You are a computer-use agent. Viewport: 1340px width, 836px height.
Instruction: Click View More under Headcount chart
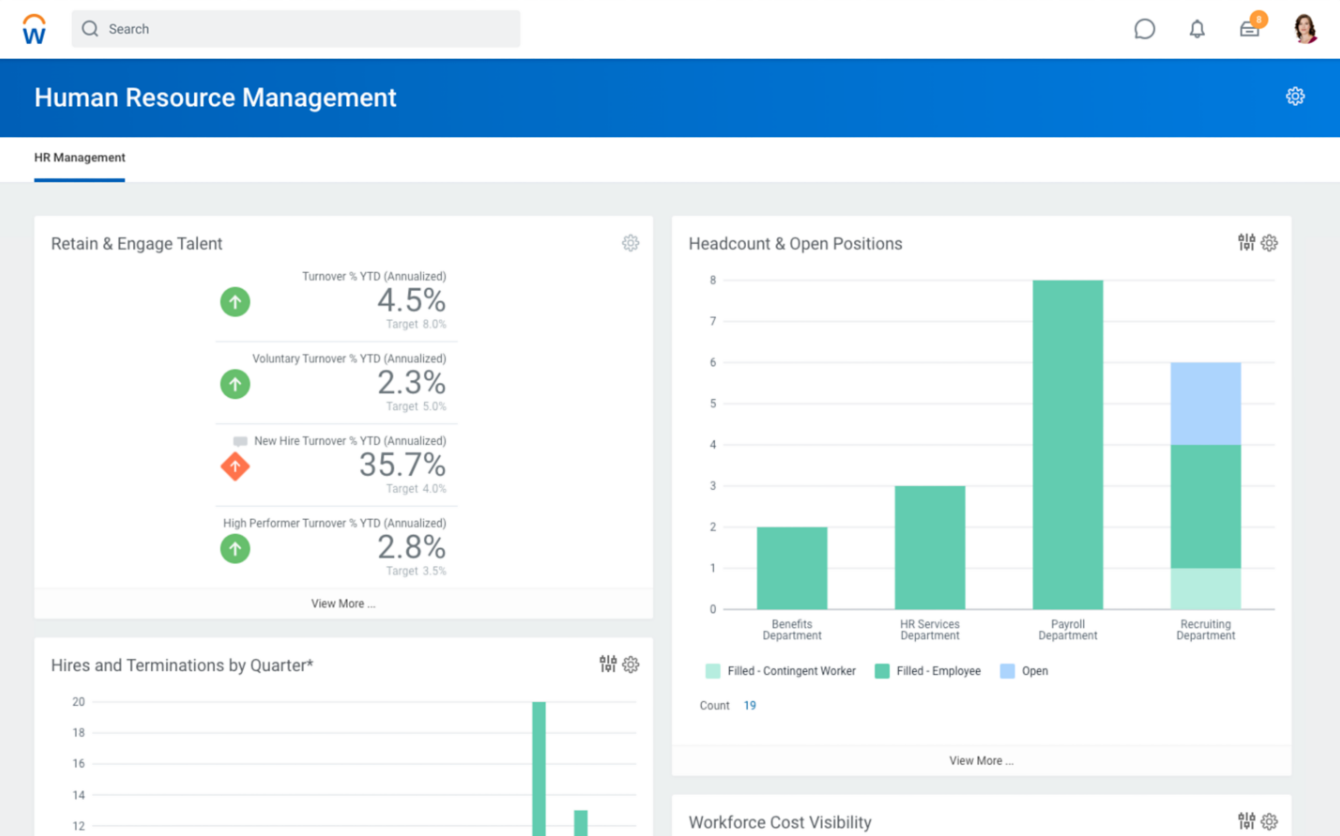tap(981, 761)
